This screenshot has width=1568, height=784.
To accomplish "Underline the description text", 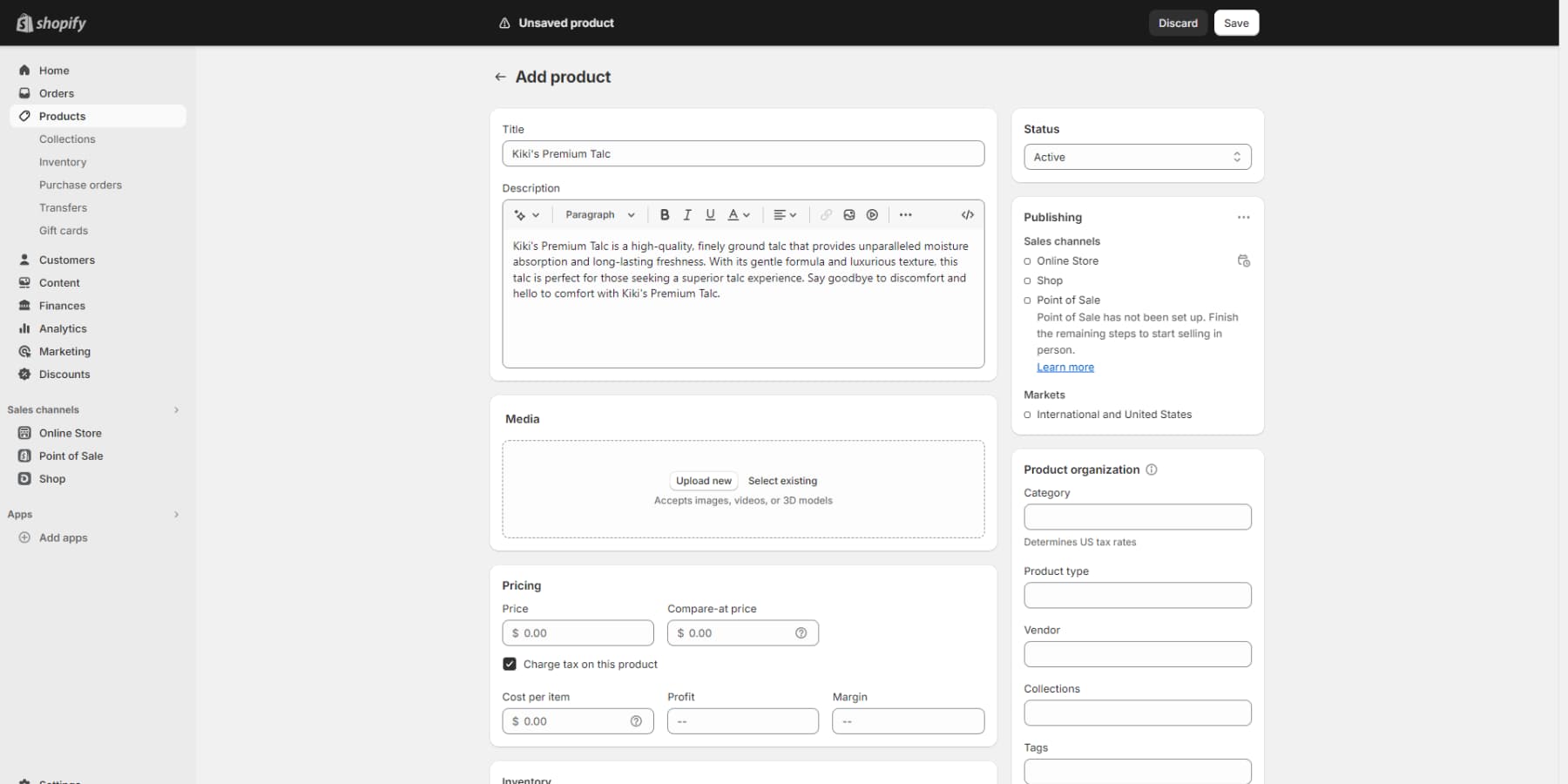I will (x=710, y=214).
